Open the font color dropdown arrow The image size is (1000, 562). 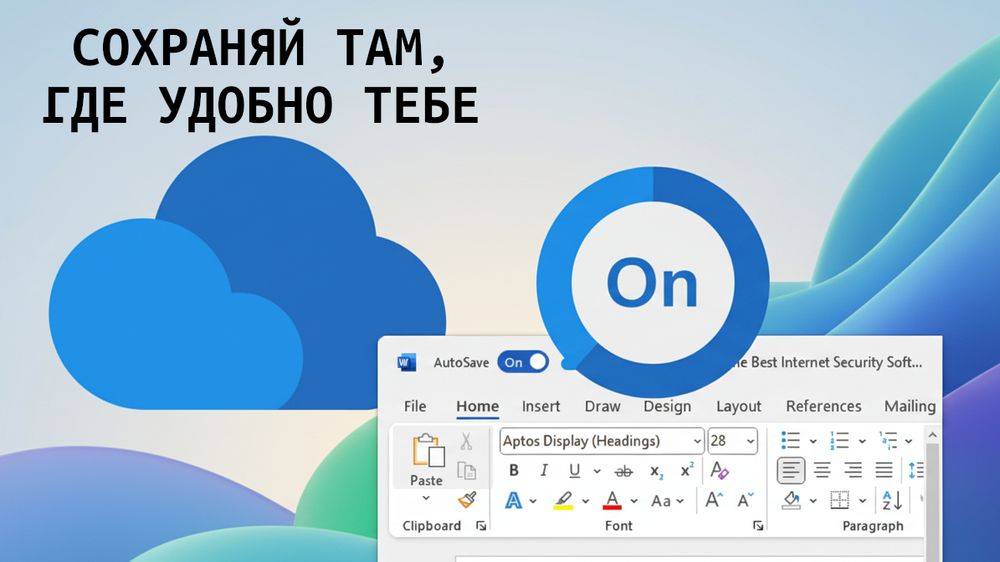tap(634, 501)
